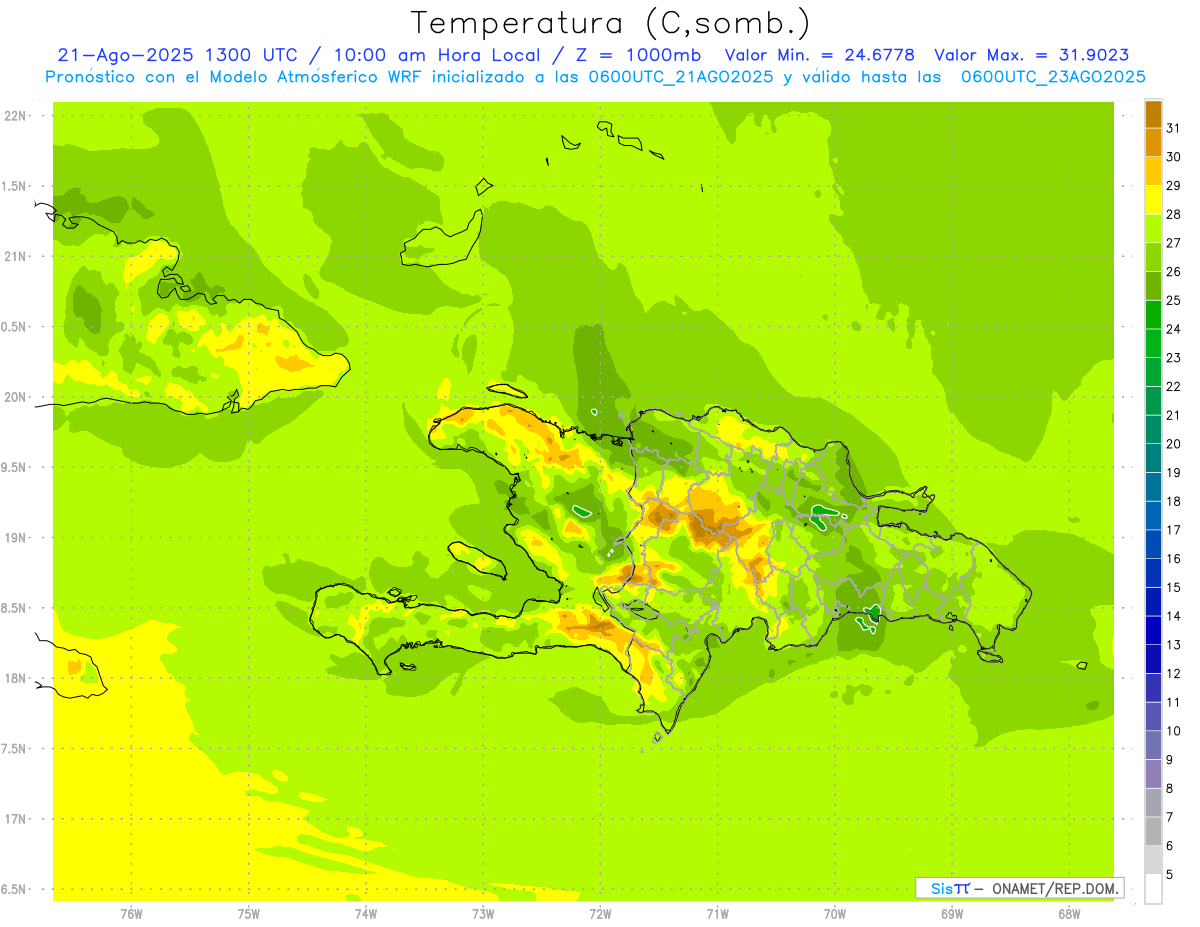This screenshot has height=927, width=1200.
Task: Click the golden swatch between scale labels 29 and 30
Action: tap(1153, 171)
